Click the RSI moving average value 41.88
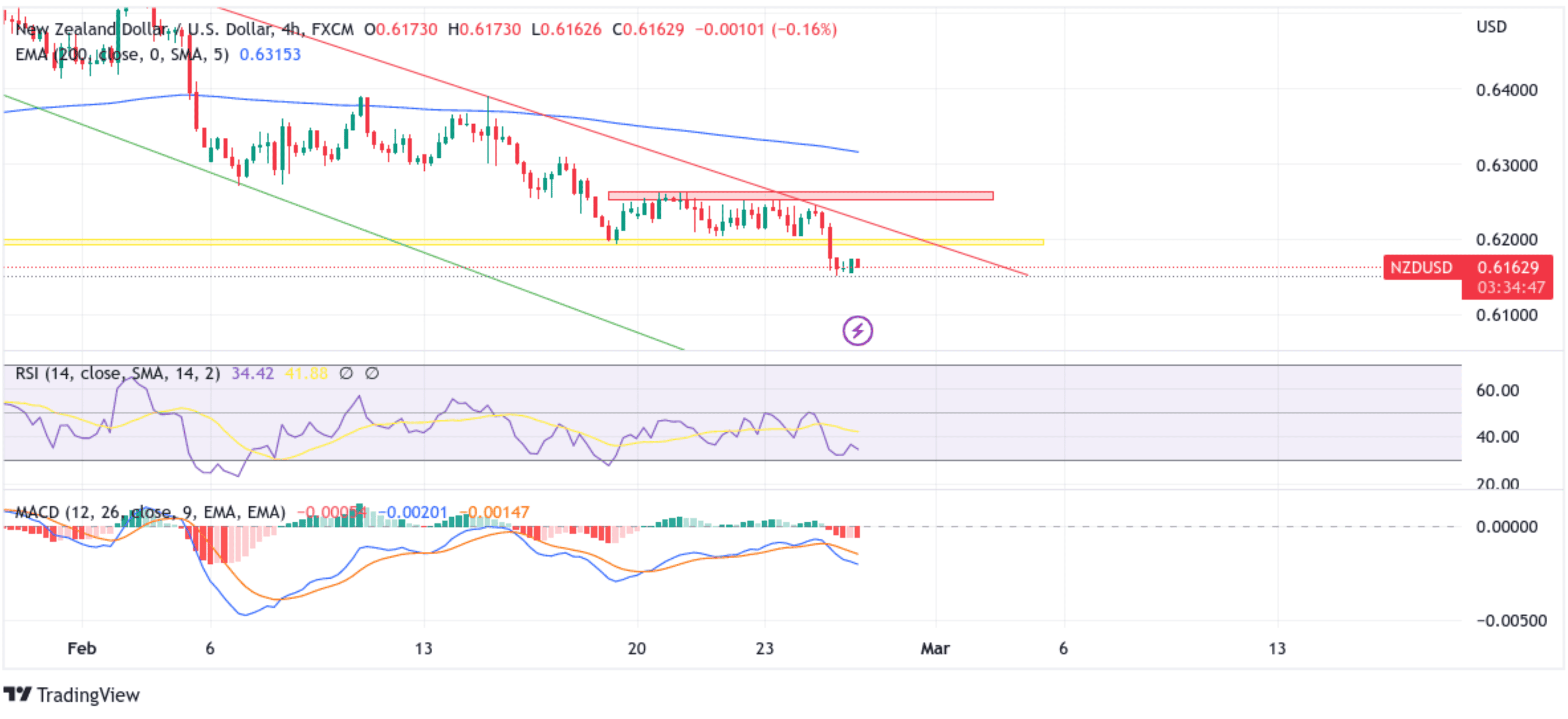Screen dimensions: 1568x719 [306, 373]
